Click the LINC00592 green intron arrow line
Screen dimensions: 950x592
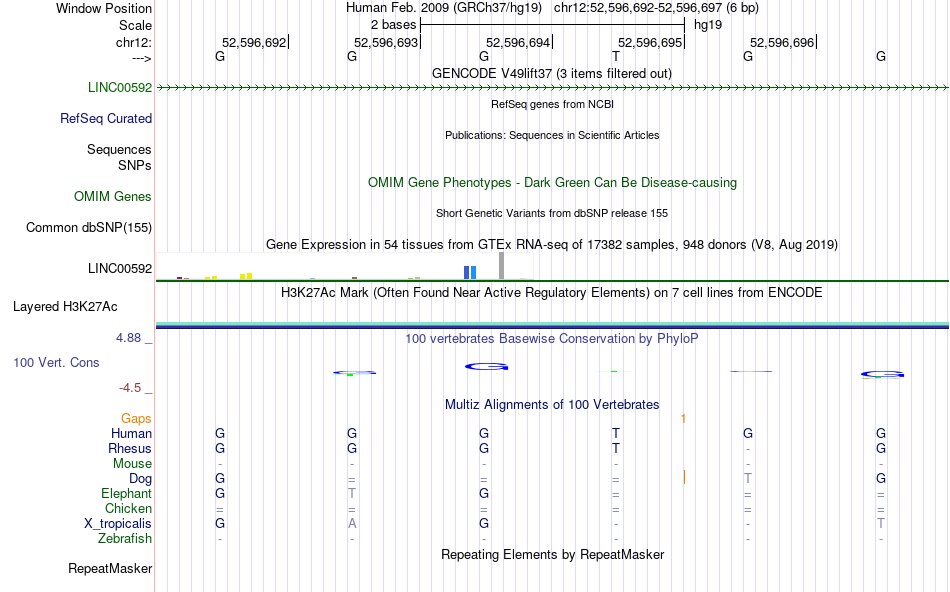tap(552, 88)
